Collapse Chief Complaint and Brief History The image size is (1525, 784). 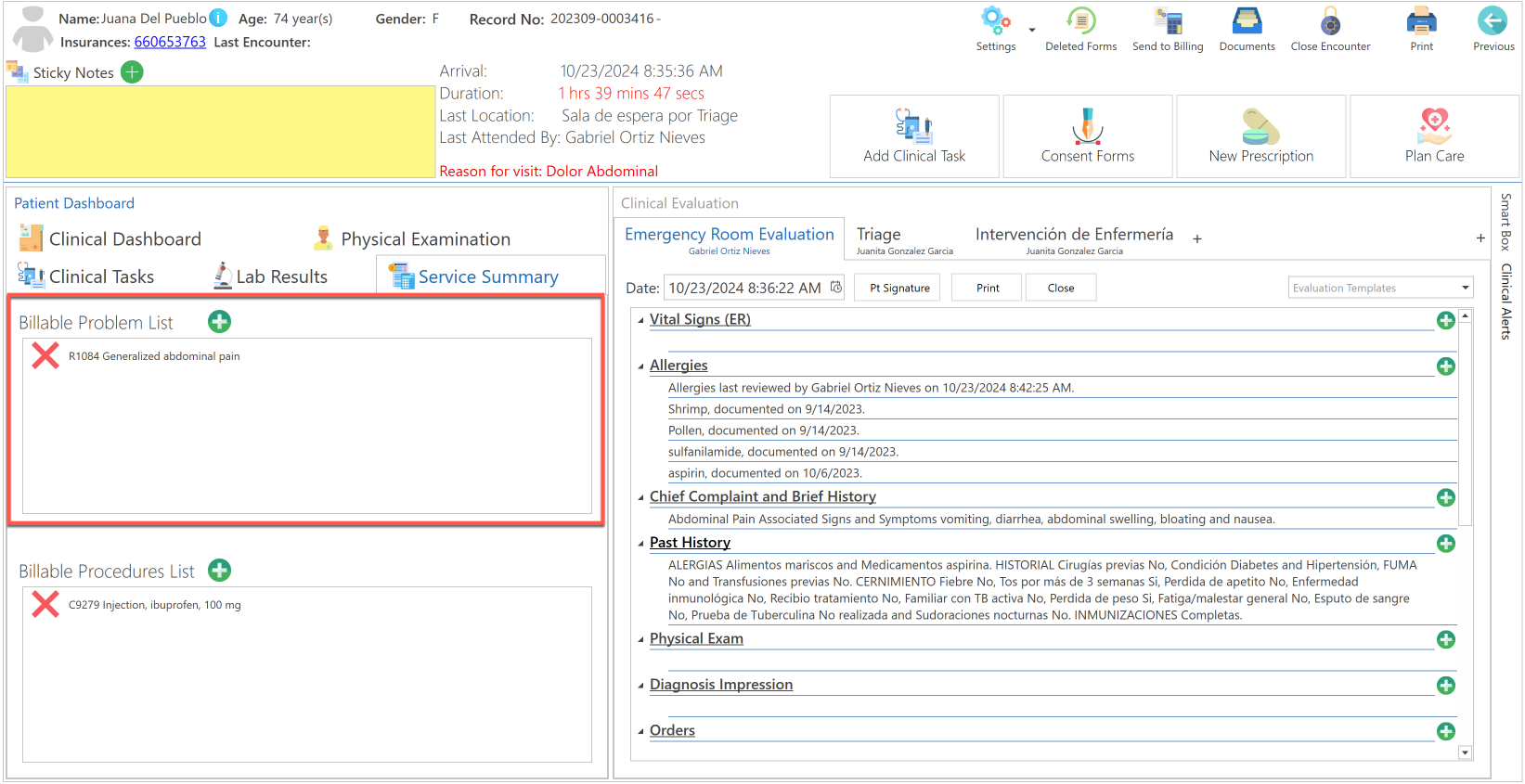tap(640, 497)
